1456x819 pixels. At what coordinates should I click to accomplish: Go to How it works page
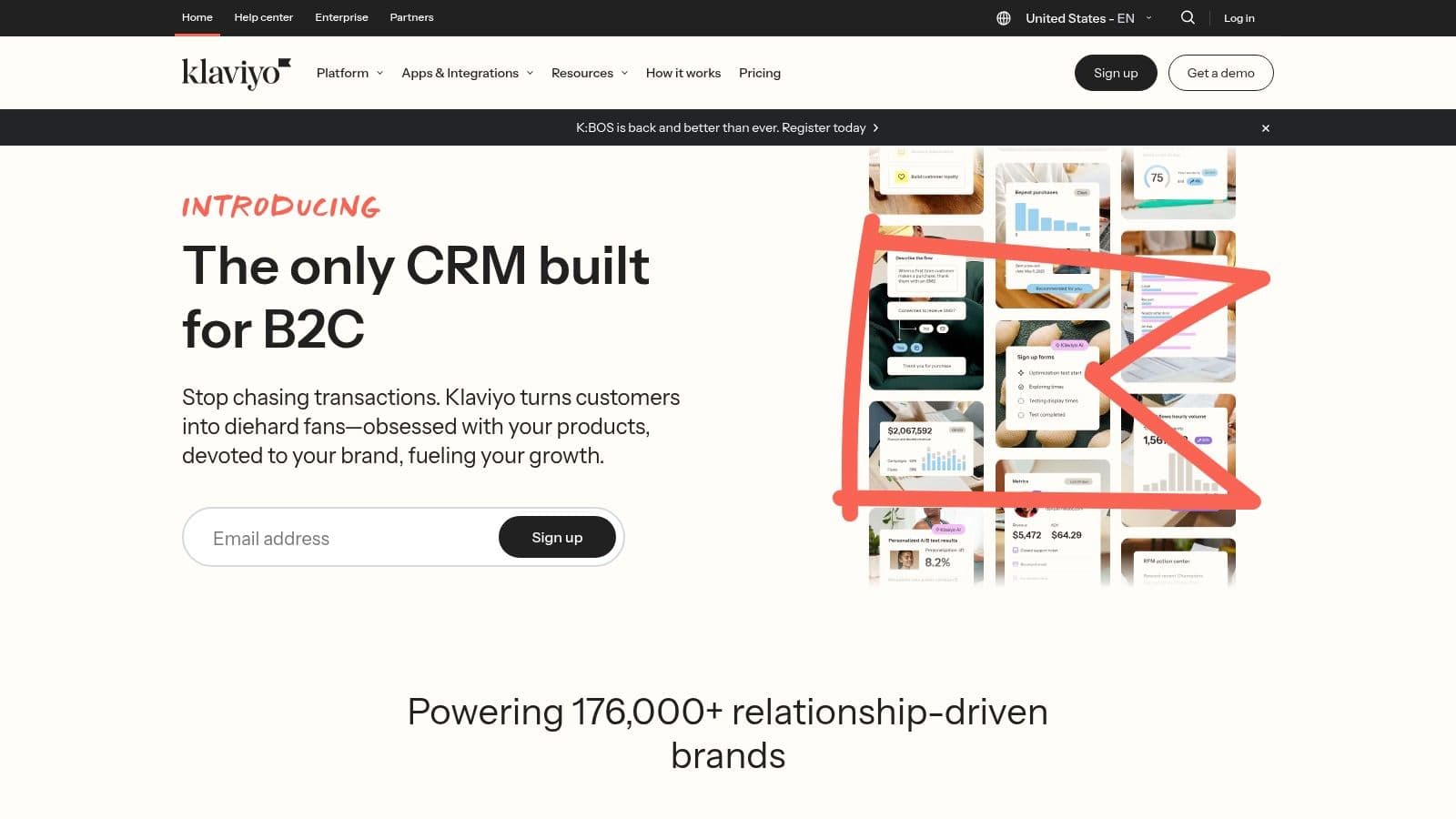coord(682,73)
